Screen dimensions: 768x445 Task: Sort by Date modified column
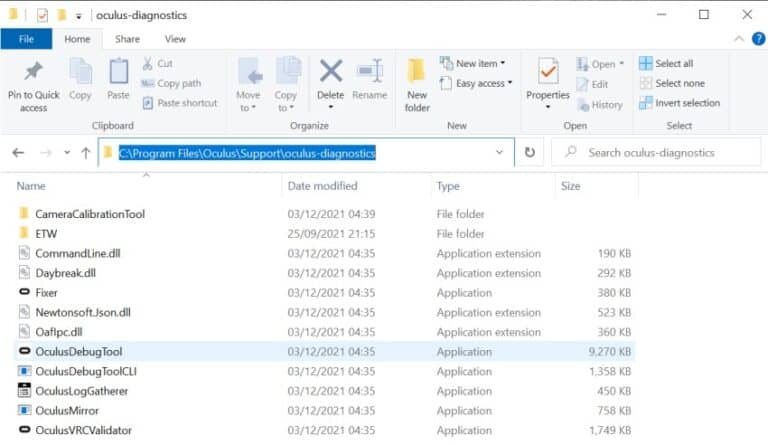[322, 186]
